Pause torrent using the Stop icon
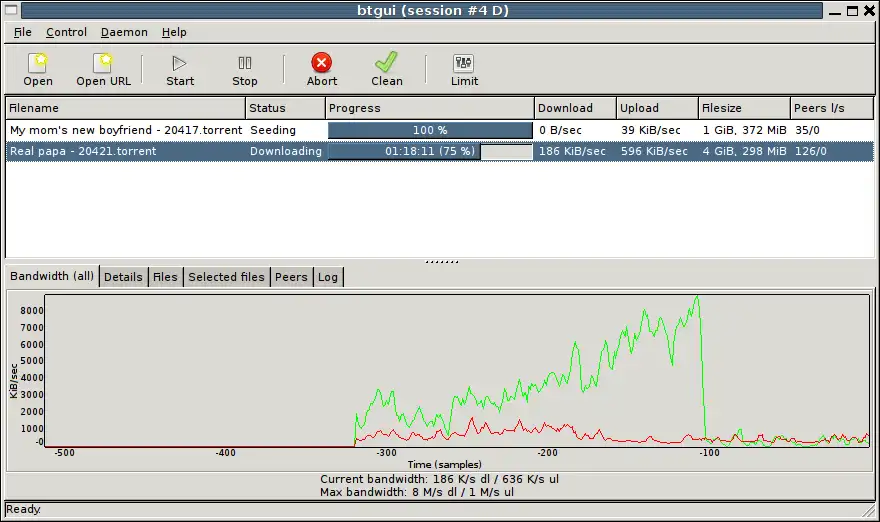 [x=245, y=63]
